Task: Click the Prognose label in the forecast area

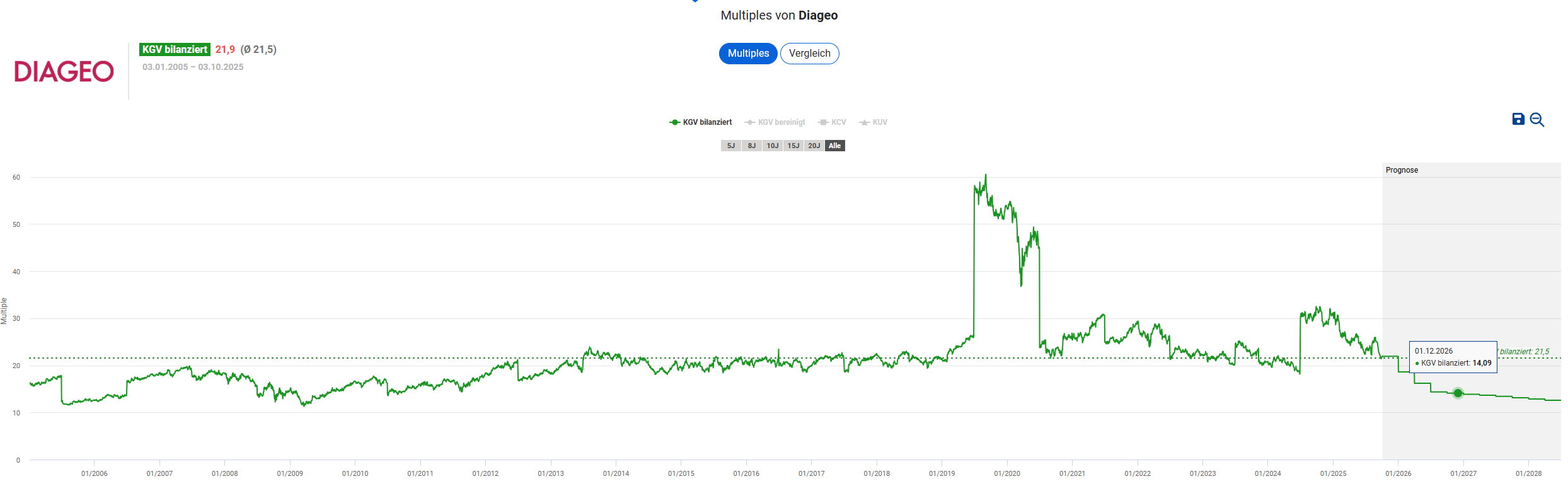Action: (x=1402, y=170)
